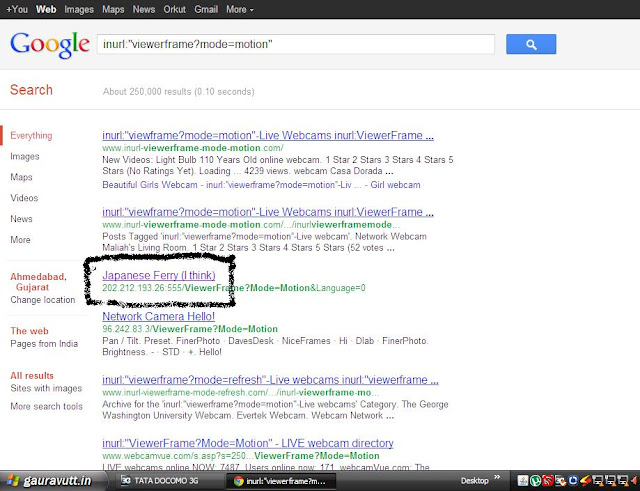Open the LIVE webcam directory result
The height and width of the screenshot is (491, 640).
click(248, 443)
